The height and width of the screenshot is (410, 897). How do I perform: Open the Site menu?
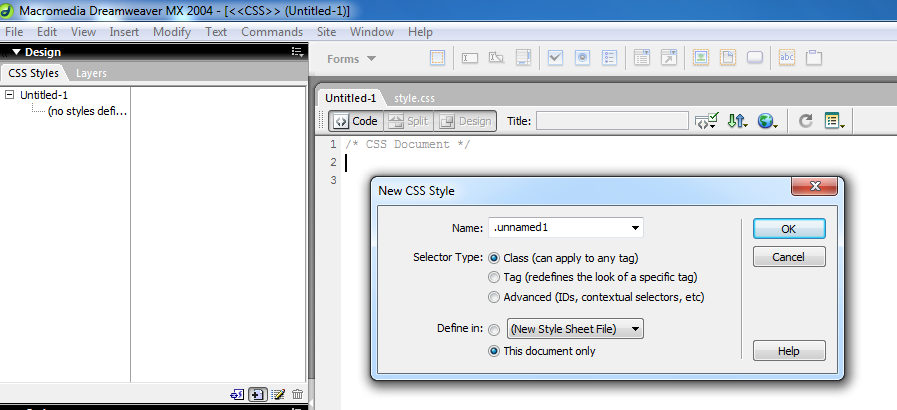(x=326, y=32)
